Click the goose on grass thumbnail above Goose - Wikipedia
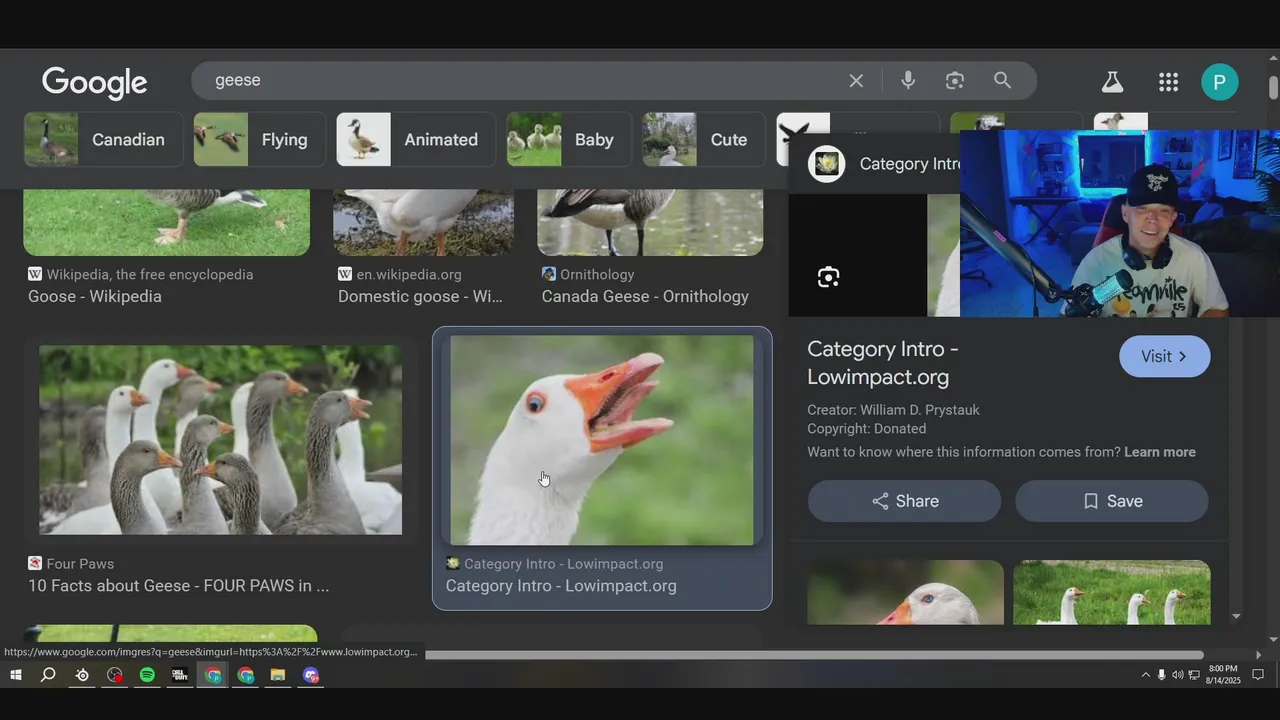 coord(167,222)
